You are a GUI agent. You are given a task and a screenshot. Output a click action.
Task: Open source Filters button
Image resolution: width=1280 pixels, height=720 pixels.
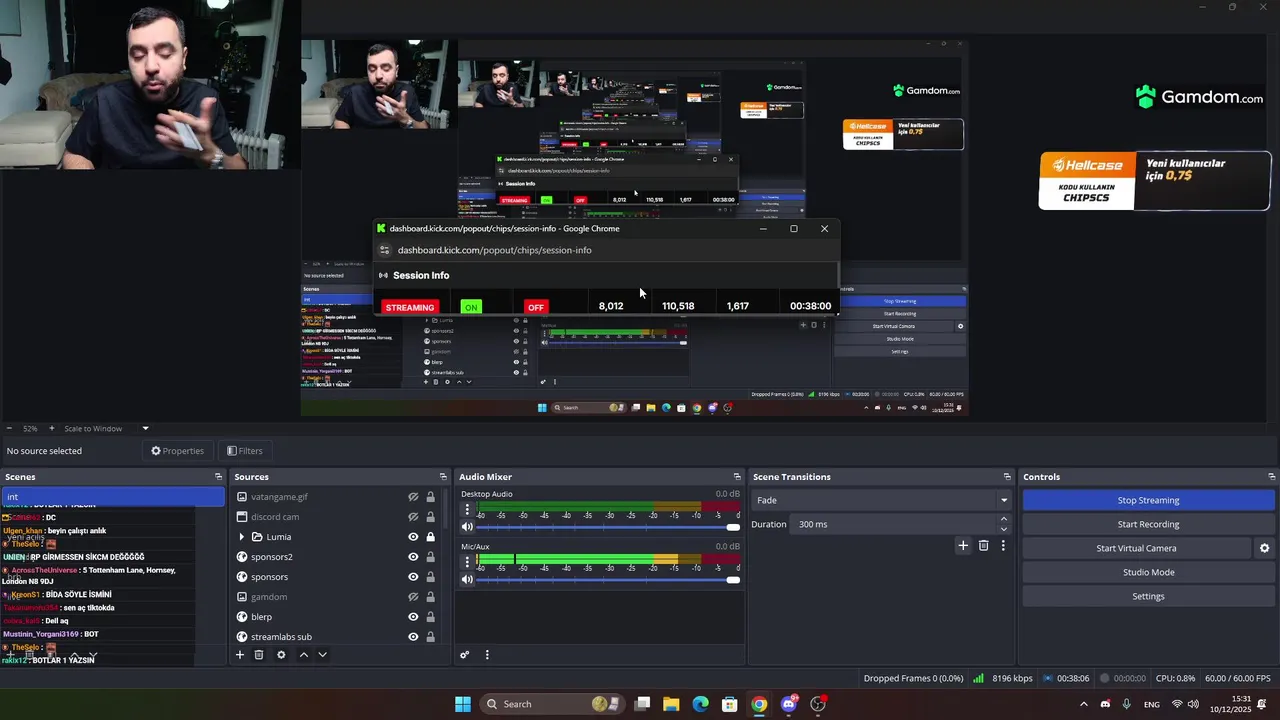pyautogui.click(x=244, y=451)
